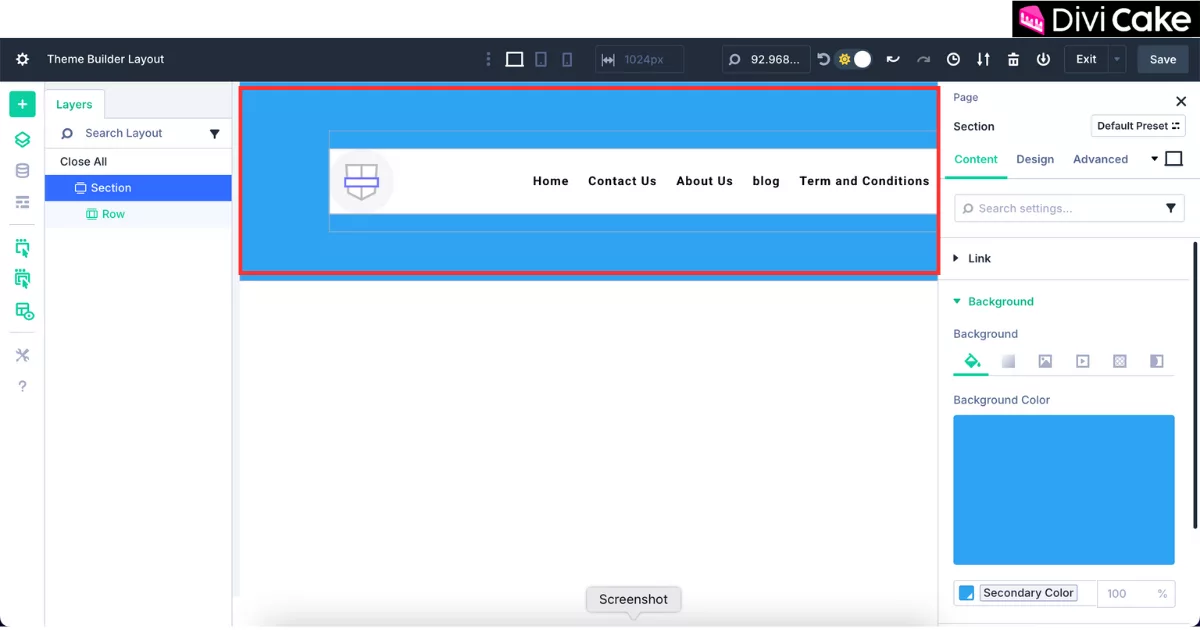This screenshot has width=1200, height=630.
Task: Switch to the Design tab
Action: tap(1035, 159)
